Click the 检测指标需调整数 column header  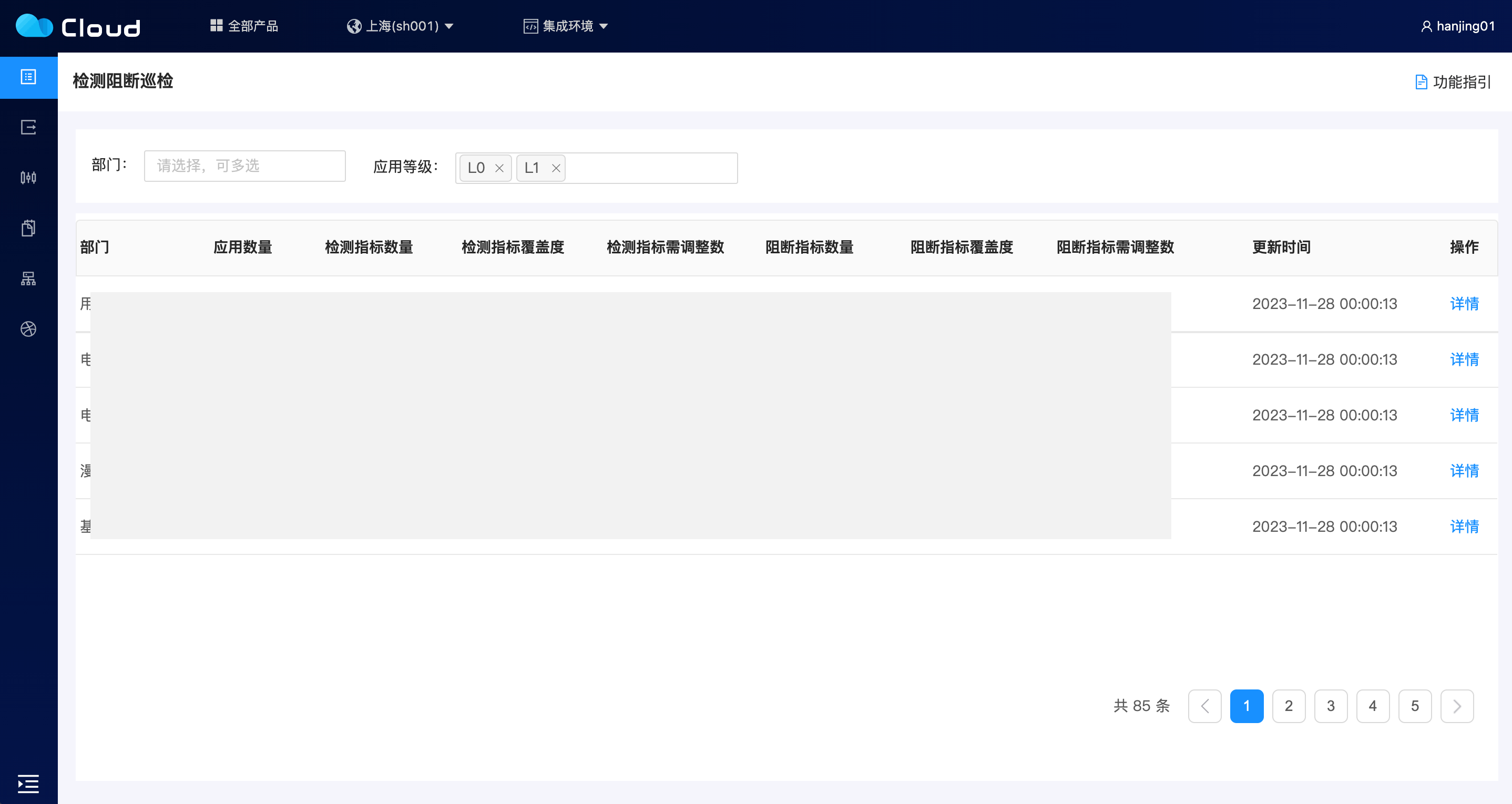click(x=665, y=247)
